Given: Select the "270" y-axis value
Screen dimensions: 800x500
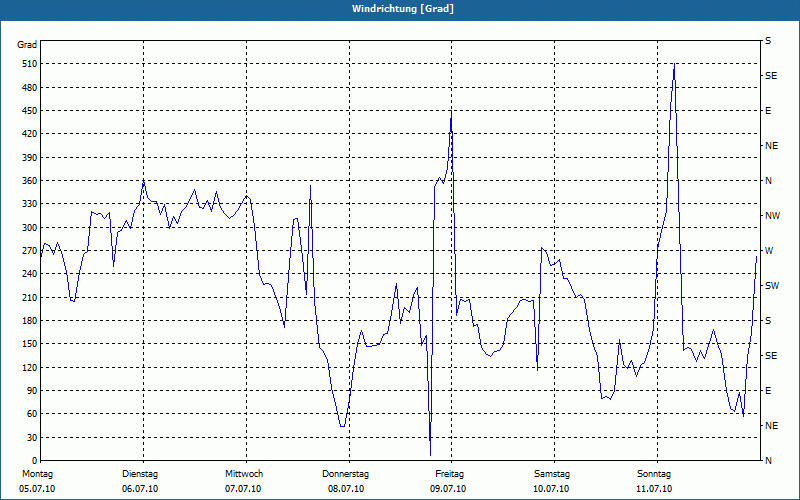Looking at the screenshot, I should point(30,251).
